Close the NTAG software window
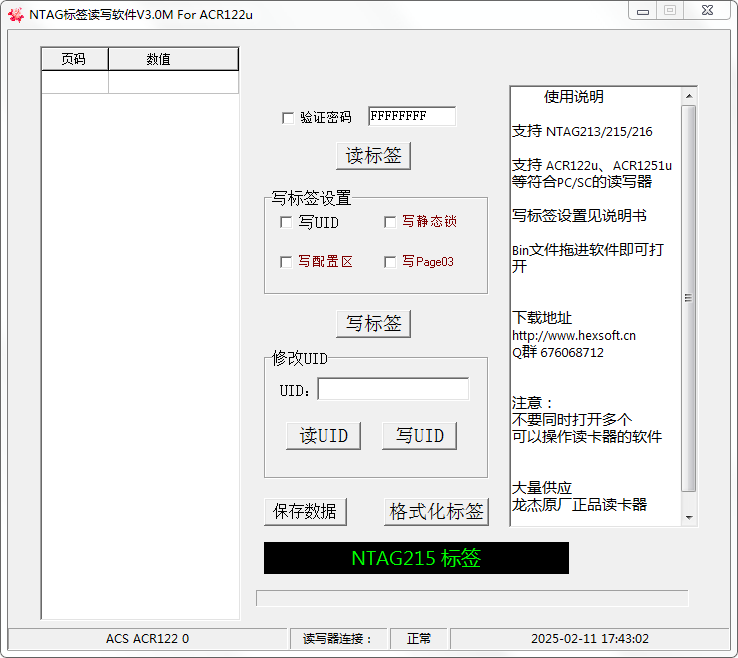The height and width of the screenshot is (658, 738). 707,11
